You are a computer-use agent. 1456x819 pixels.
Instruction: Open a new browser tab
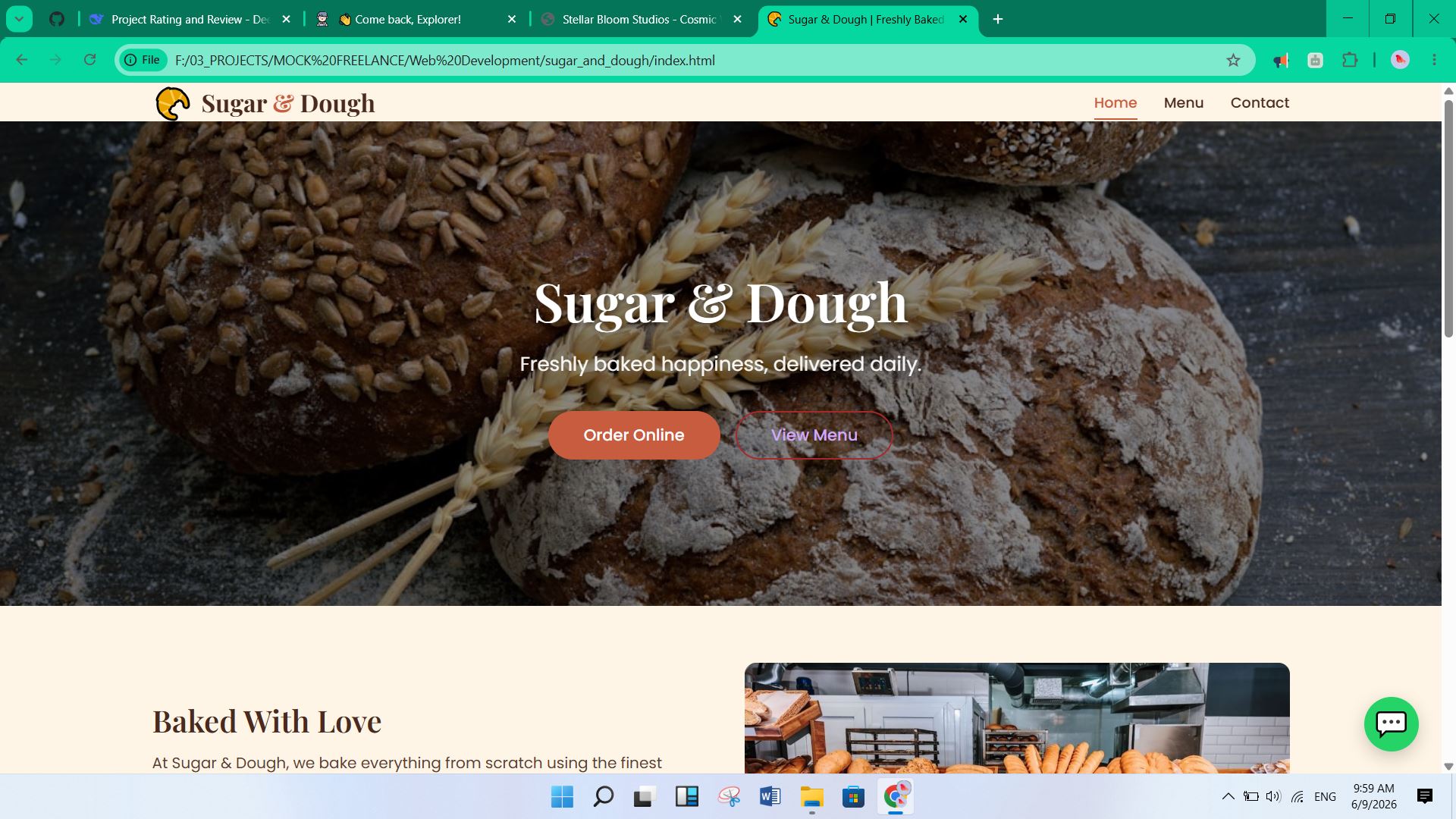tap(998, 19)
